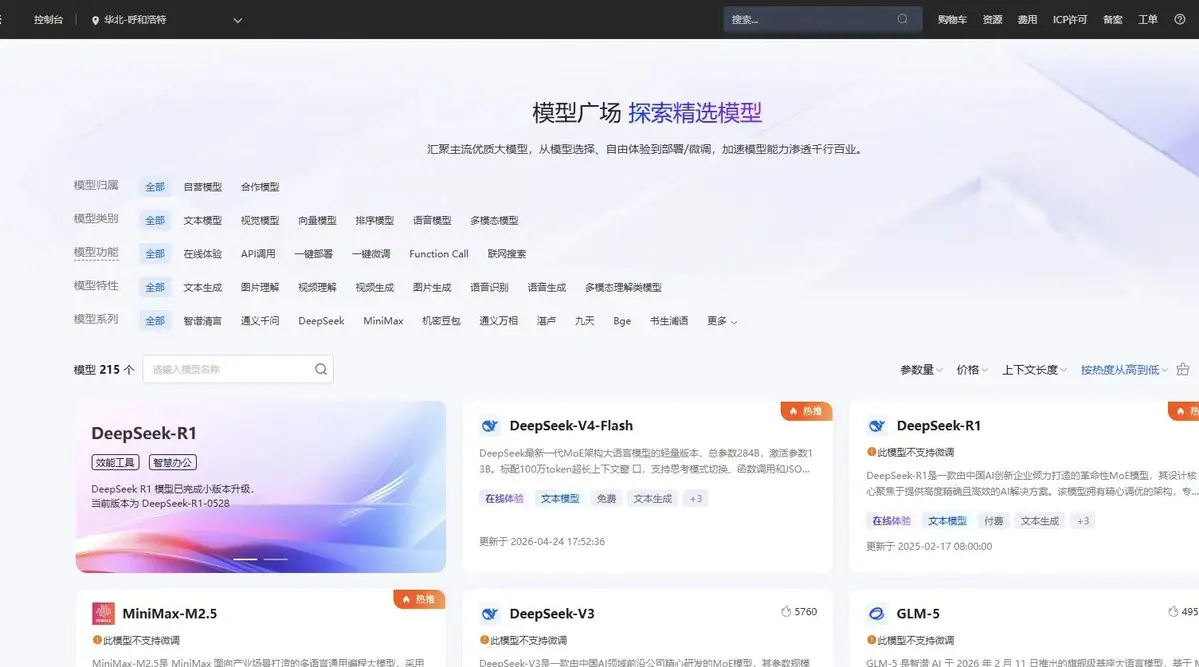
Task: Click the GLM-5 logo icon
Action: click(877, 613)
